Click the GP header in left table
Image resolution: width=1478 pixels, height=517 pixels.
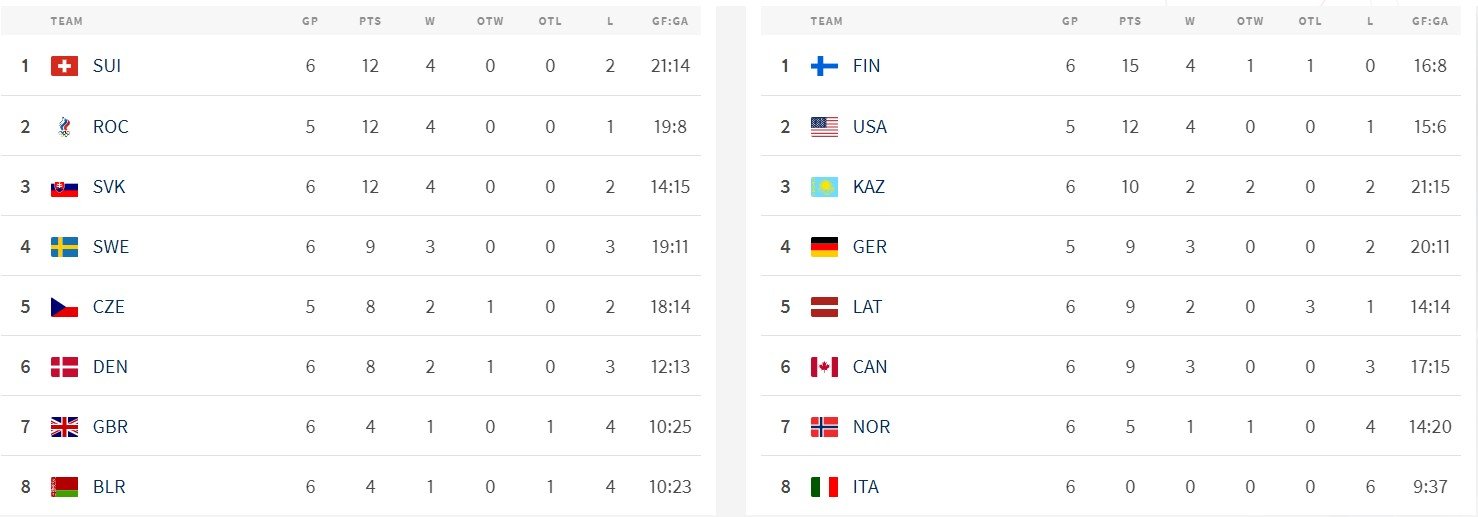pos(310,21)
